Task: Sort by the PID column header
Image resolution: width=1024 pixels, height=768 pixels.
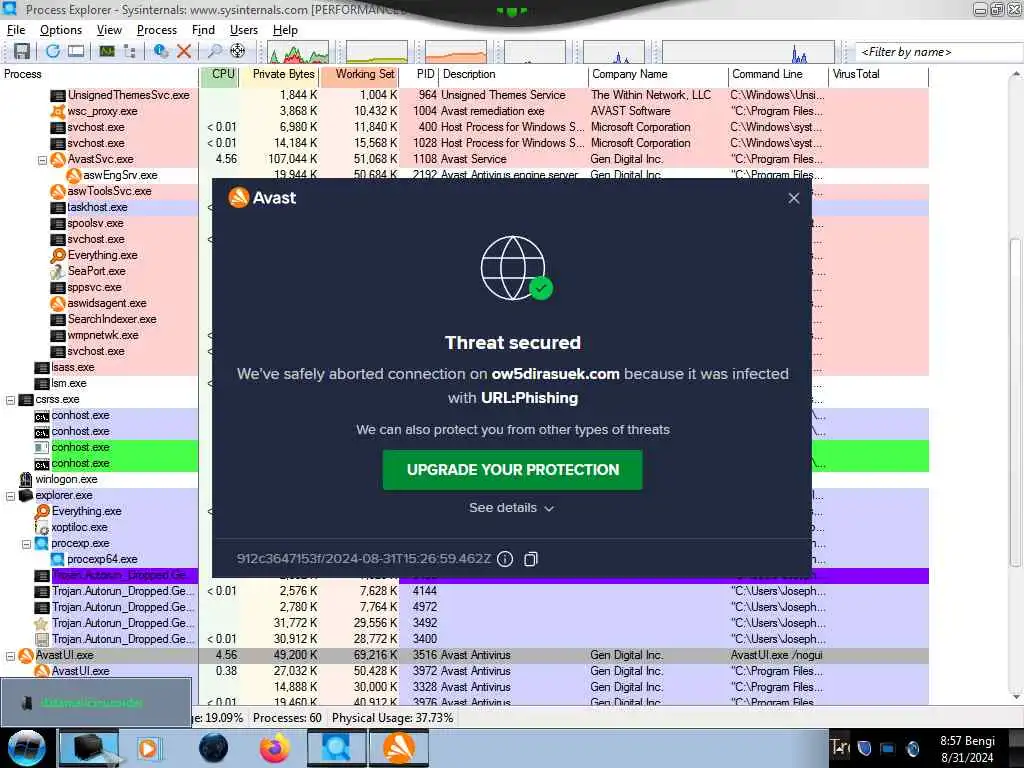Action: [419, 74]
